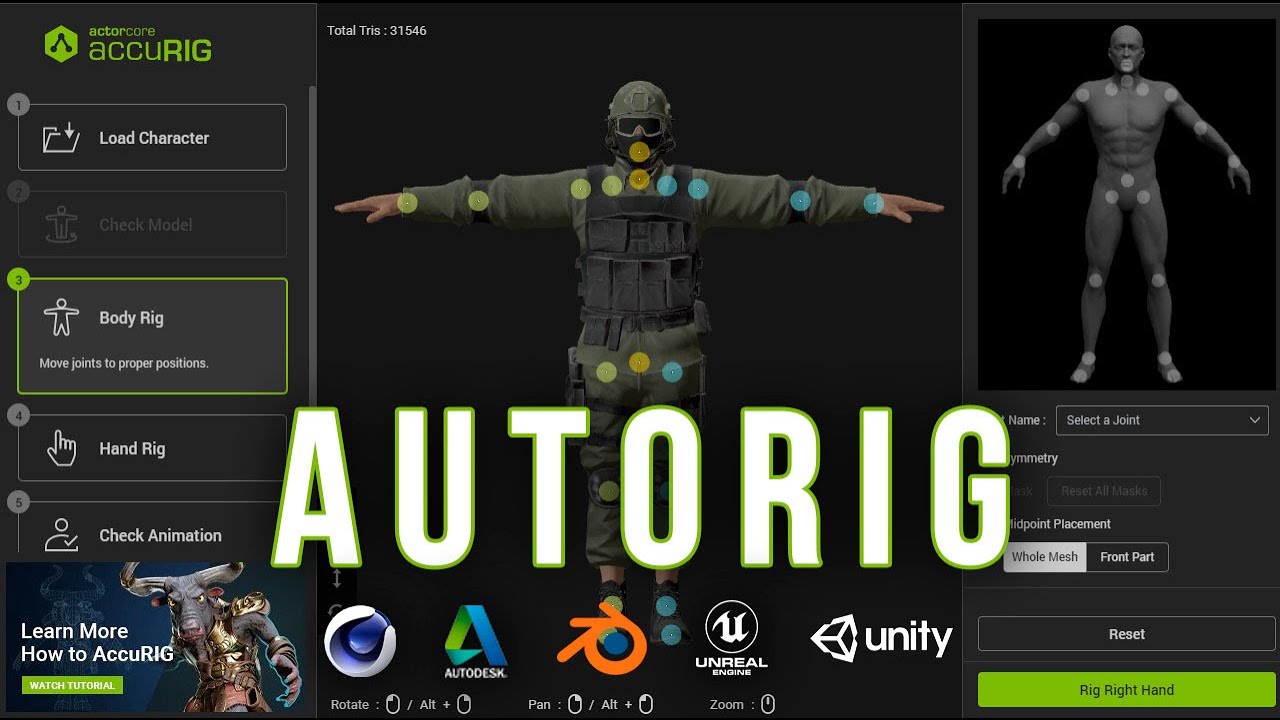Select the blue wrist joint on the soldier's right-pointing arm
This screenshot has width=1280, height=720.
point(873,203)
